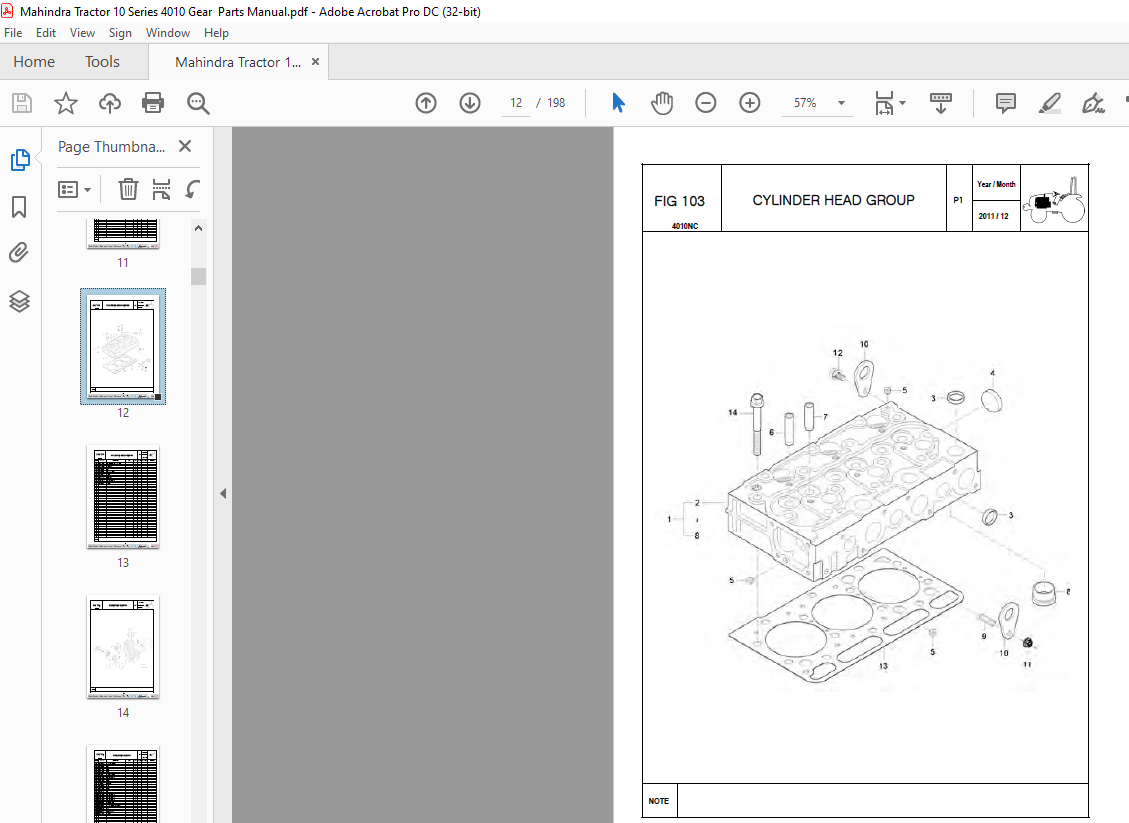This screenshot has width=1129, height=823.
Task: Delete selected page with trash icon
Action: (128, 189)
